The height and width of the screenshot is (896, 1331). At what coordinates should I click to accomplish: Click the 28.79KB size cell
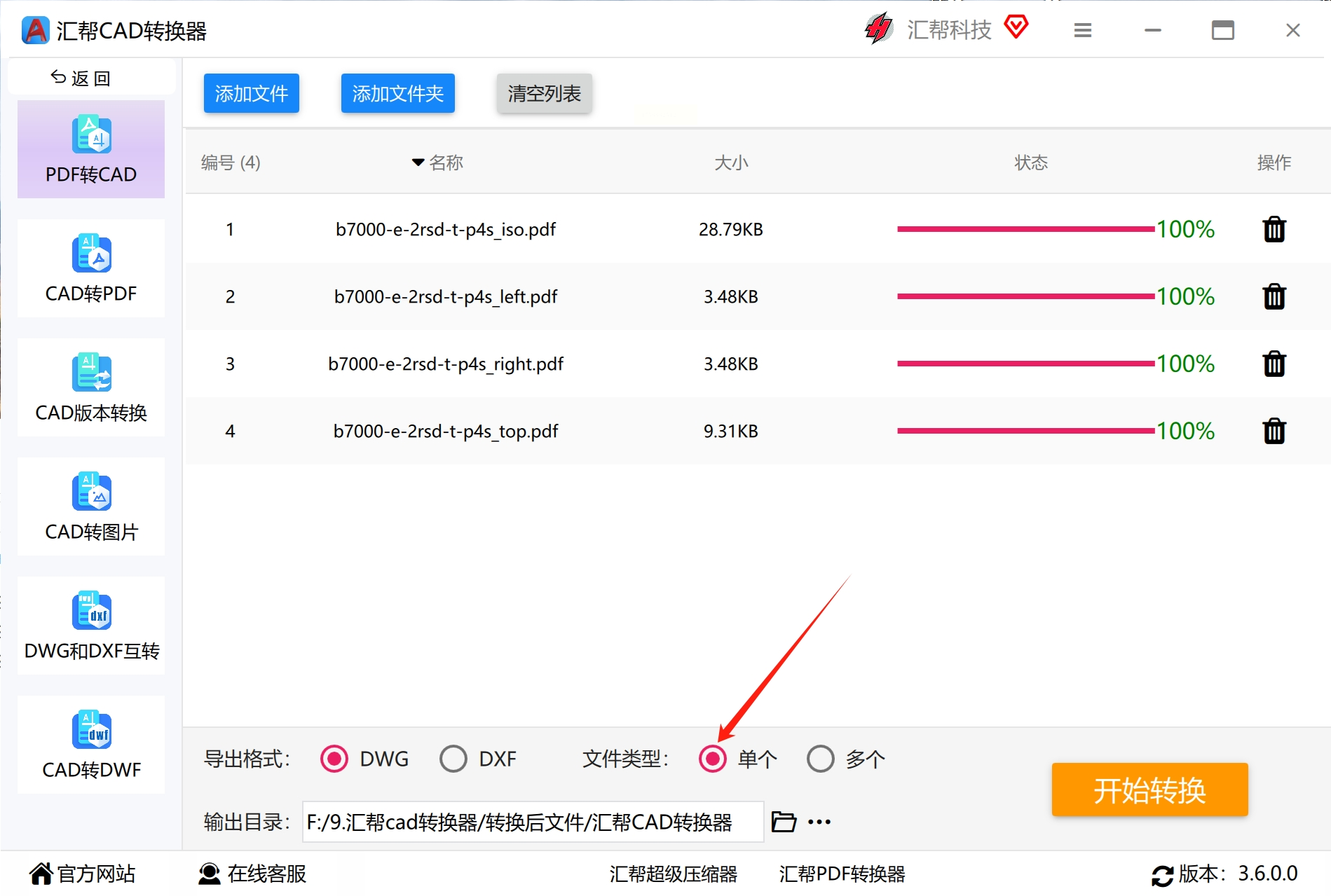point(731,229)
